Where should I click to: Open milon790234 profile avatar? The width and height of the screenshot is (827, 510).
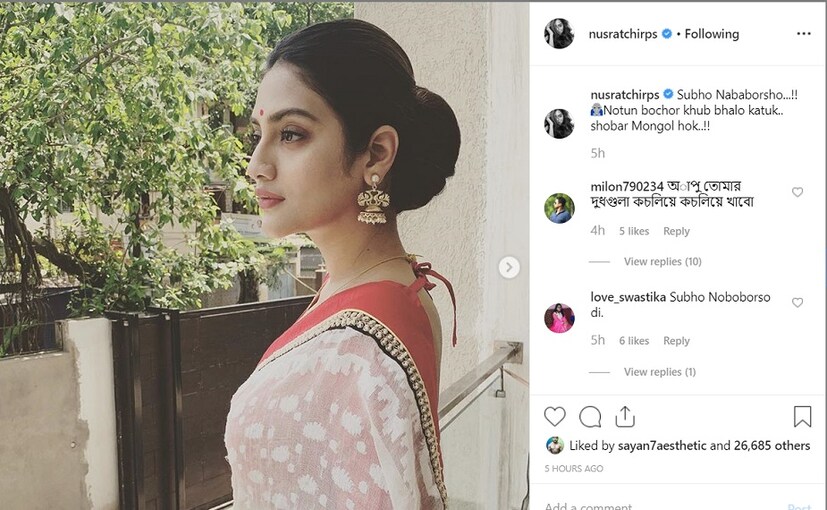tap(559, 208)
